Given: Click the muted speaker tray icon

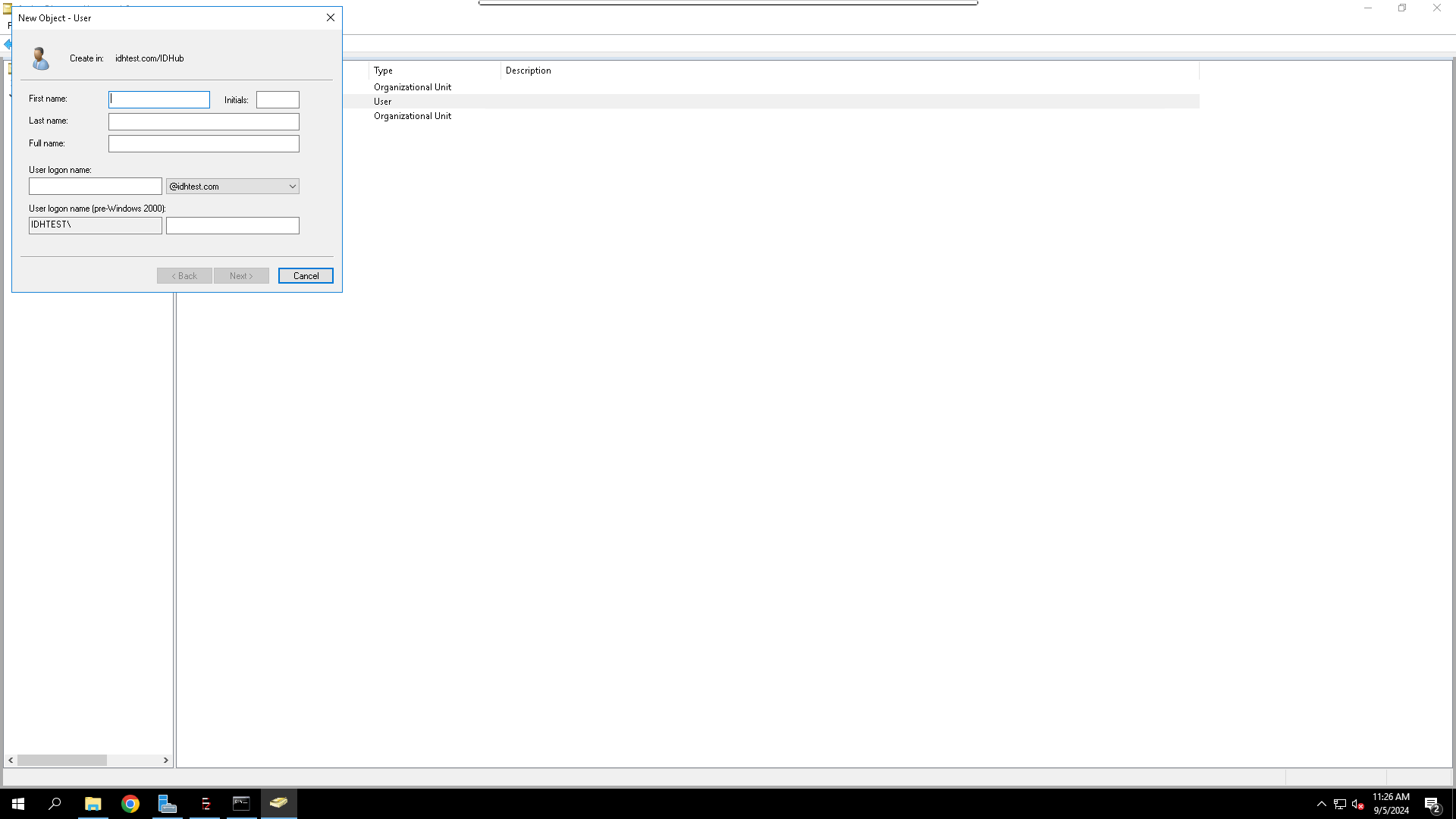Looking at the screenshot, I should [x=1357, y=804].
